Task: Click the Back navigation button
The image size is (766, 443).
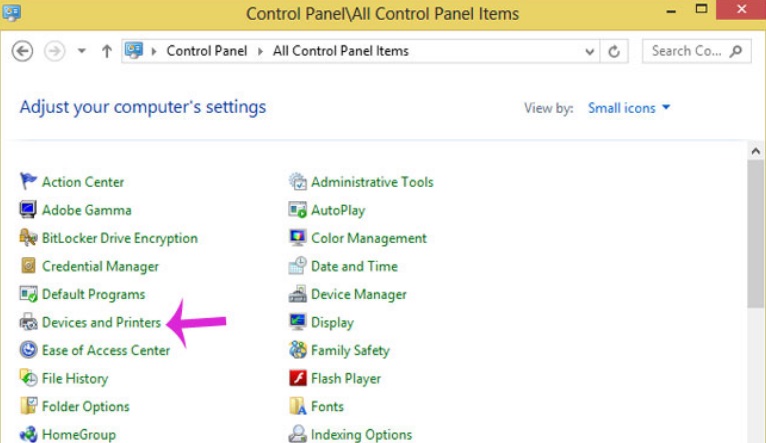Action: [x=24, y=51]
